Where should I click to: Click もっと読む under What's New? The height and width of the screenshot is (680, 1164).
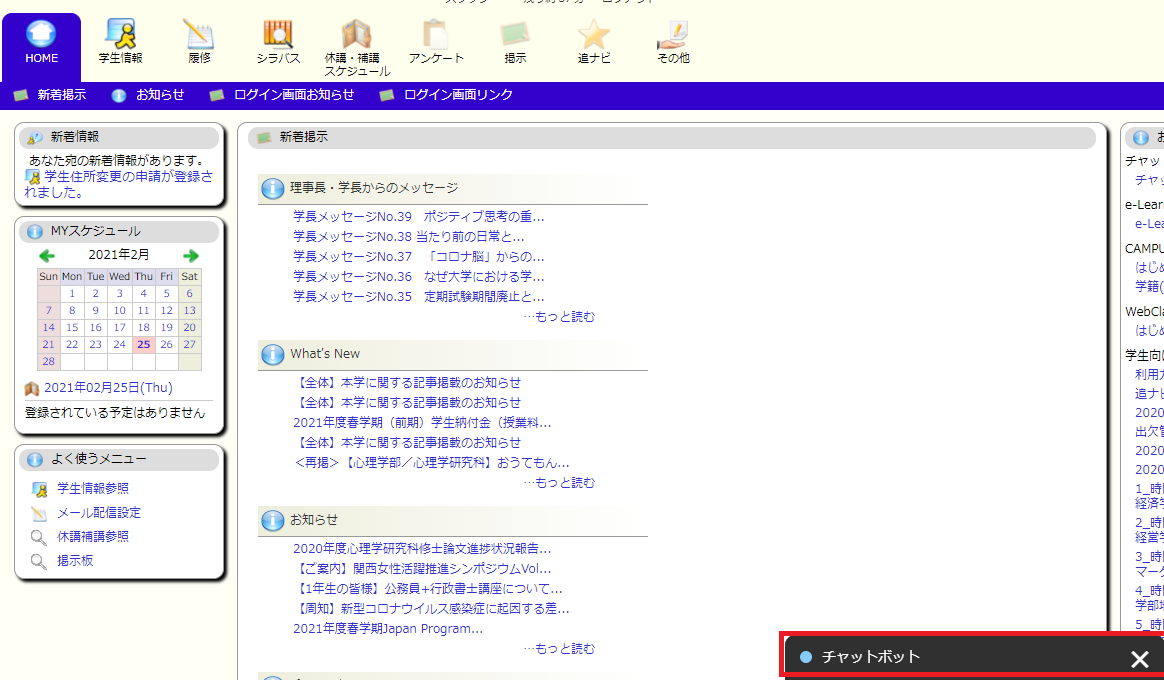tap(559, 483)
